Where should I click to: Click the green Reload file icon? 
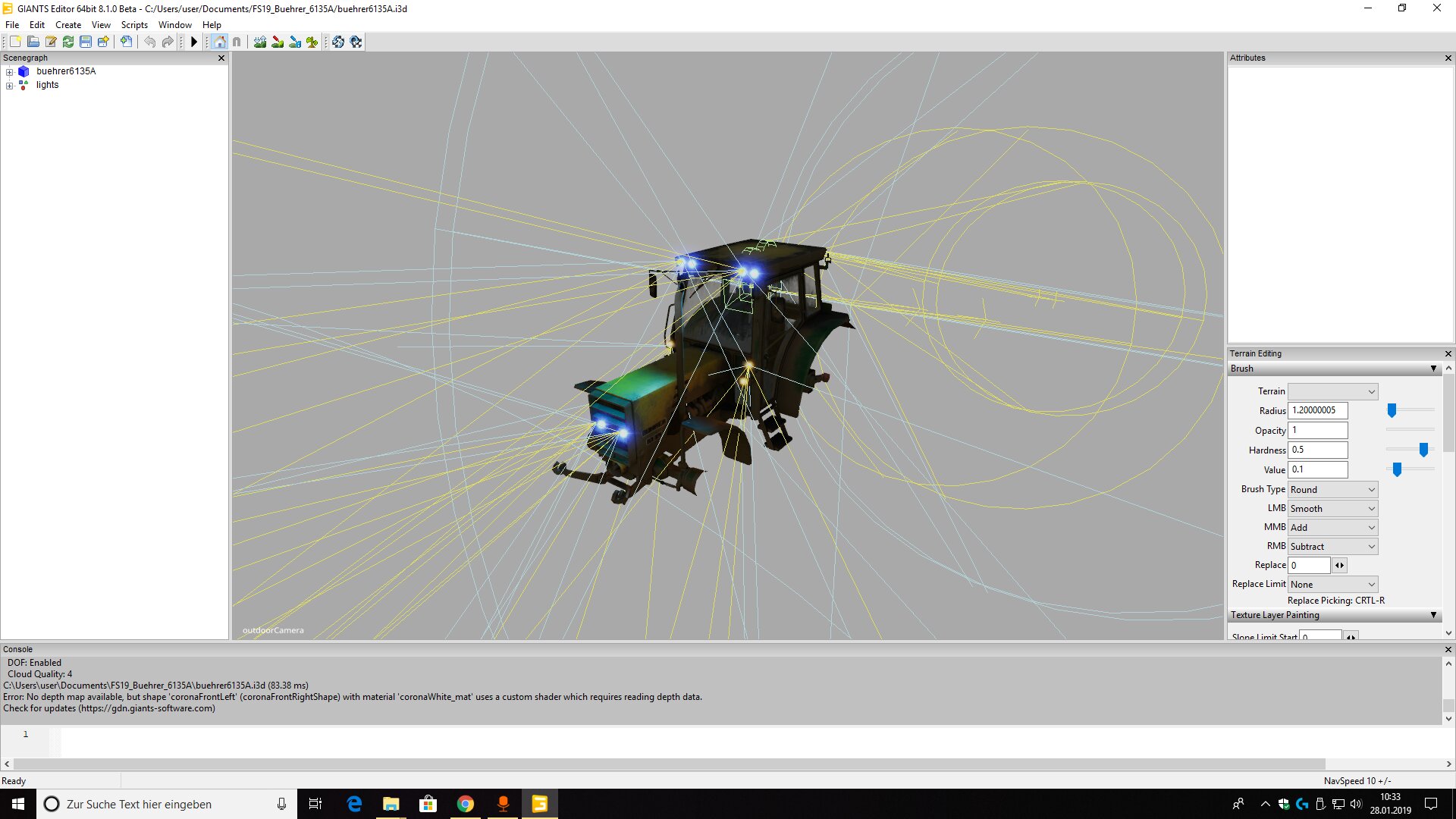click(68, 42)
